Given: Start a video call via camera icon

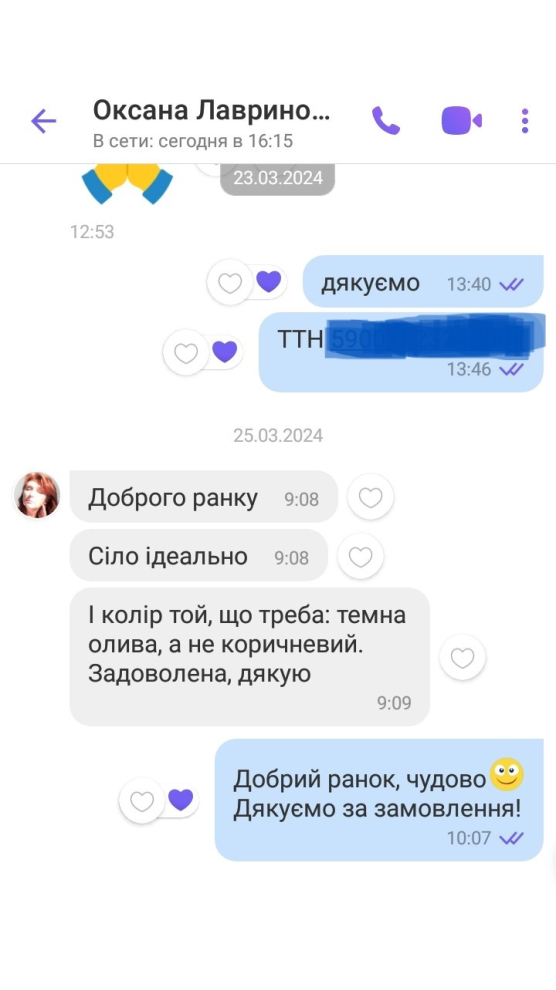Looking at the screenshot, I should pyautogui.click(x=461, y=120).
